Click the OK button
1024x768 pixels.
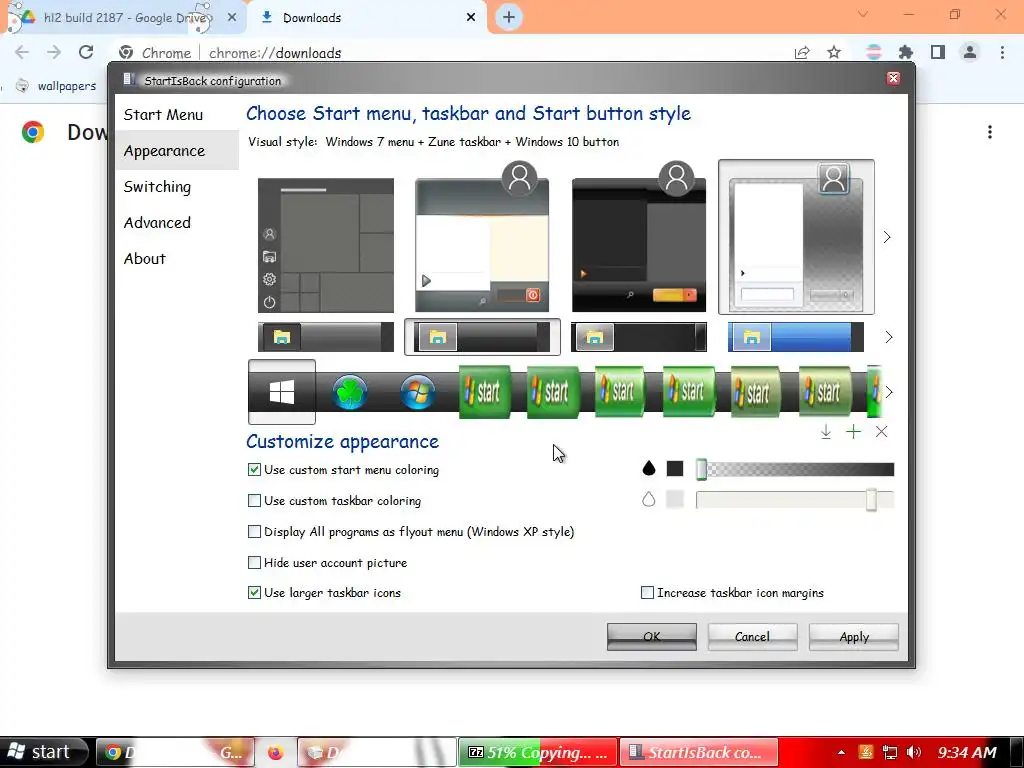[x=652, y=637]
